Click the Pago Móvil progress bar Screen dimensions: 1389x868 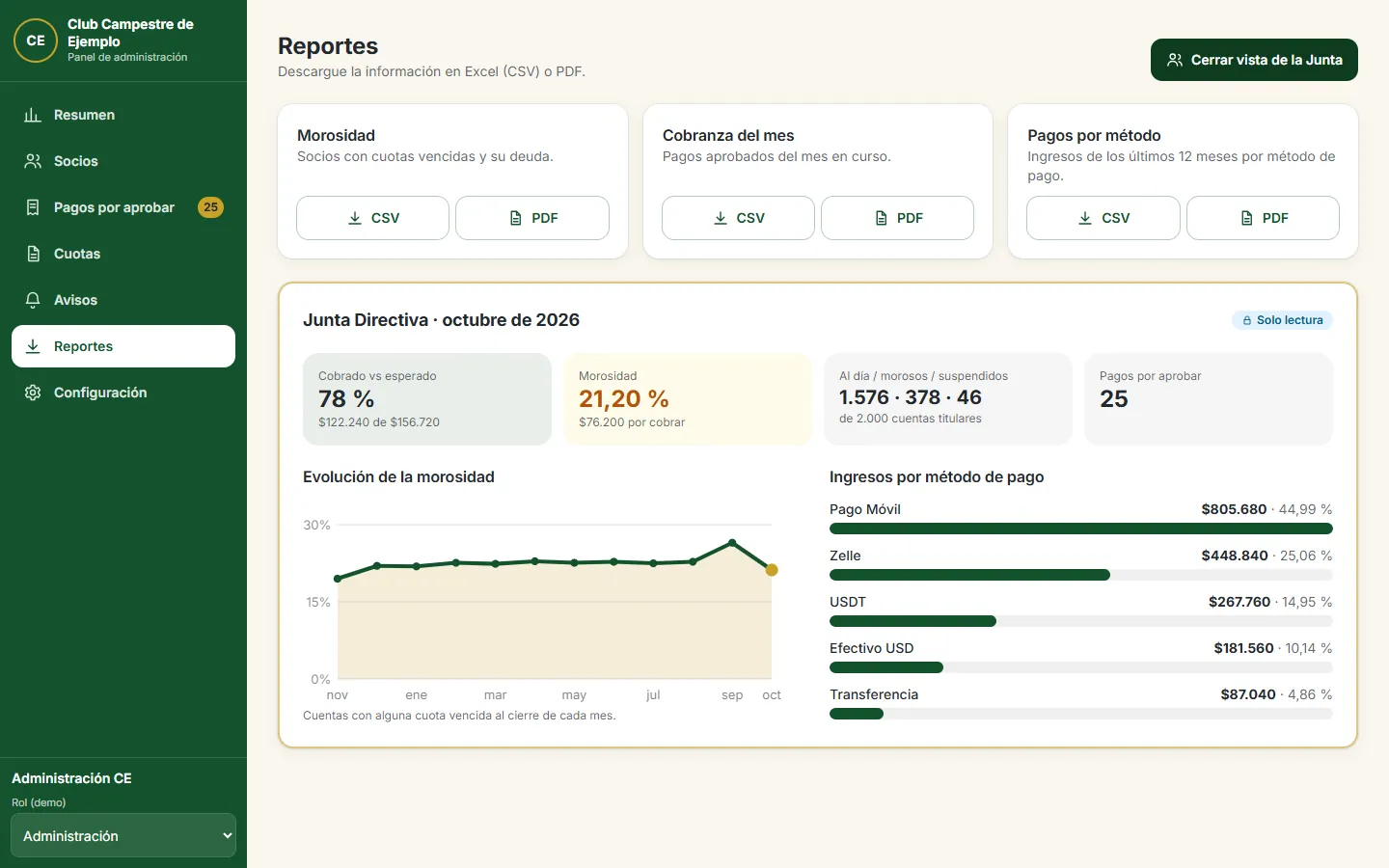point(1081,529)
